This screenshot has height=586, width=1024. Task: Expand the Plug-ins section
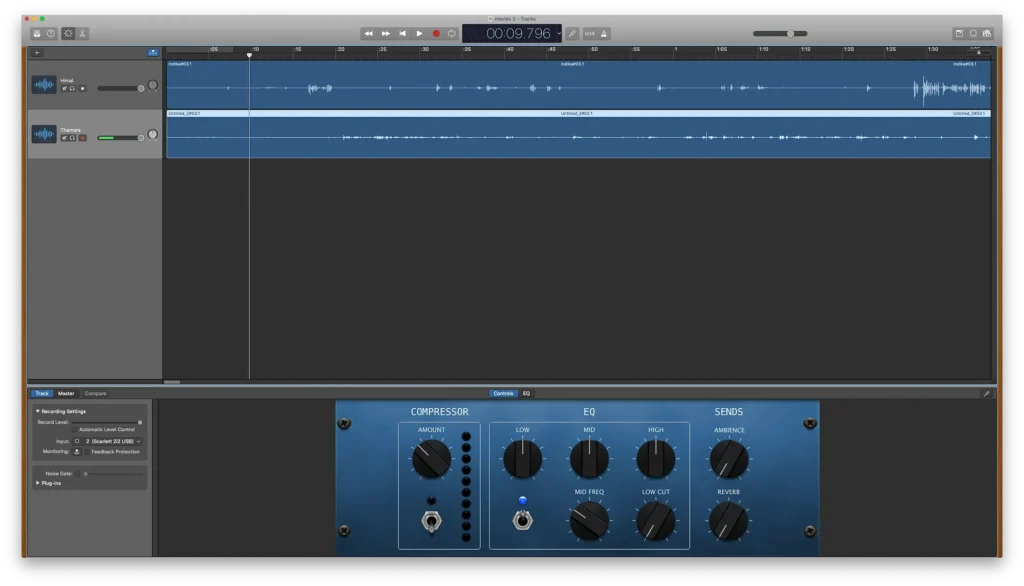point(38,484)
